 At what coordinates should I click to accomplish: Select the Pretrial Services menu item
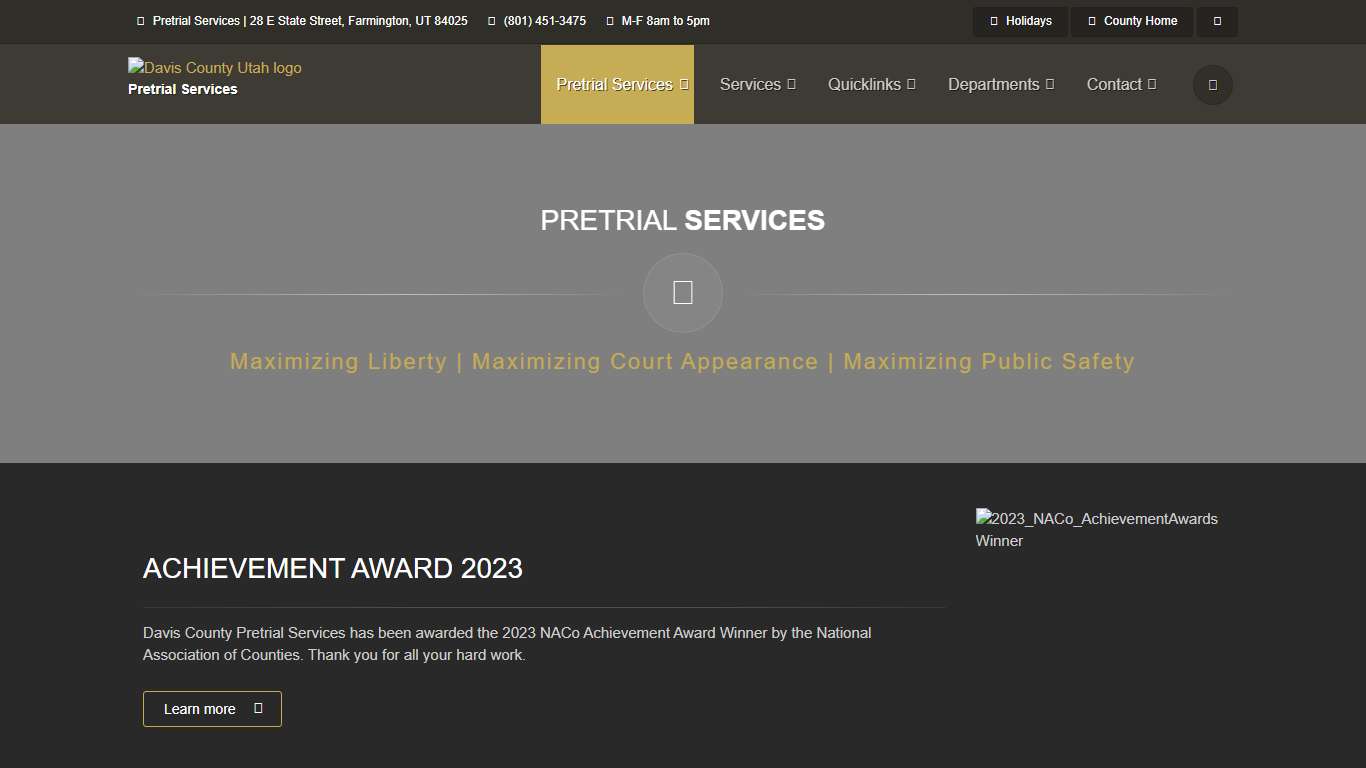click(617, 84)
